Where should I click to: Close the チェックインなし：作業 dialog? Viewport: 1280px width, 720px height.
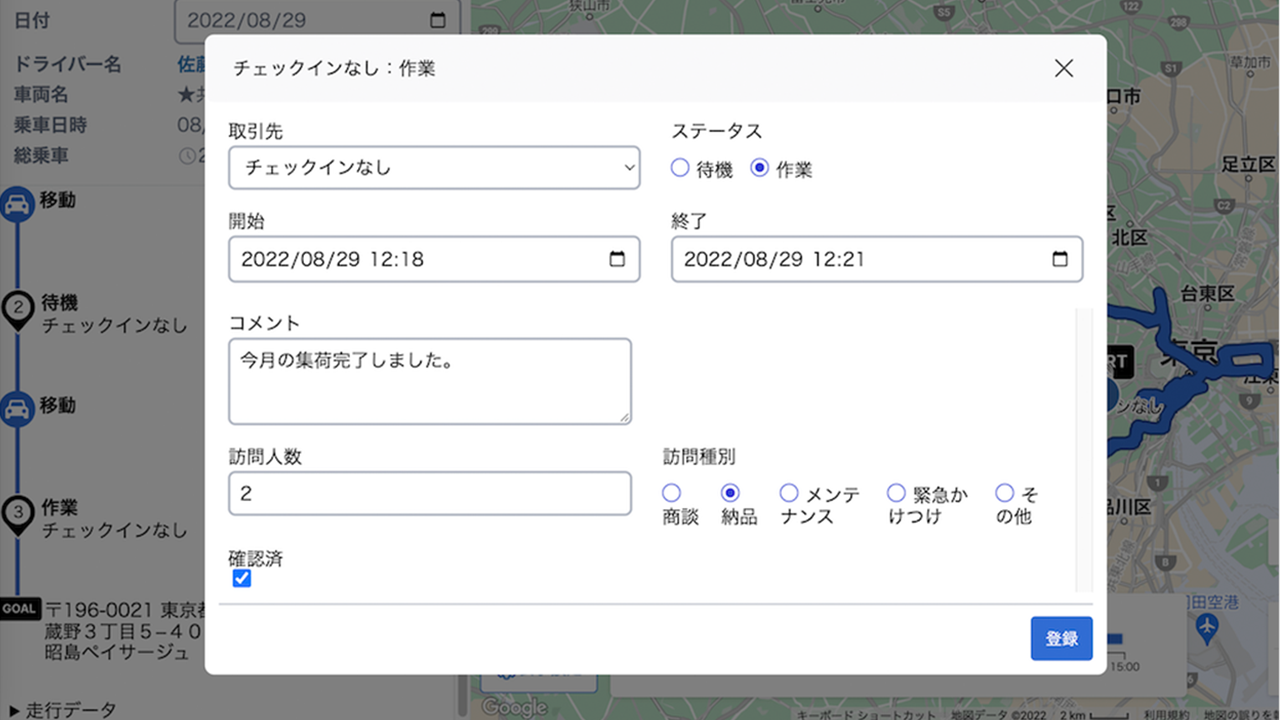pyautogui.click(x=1064, y=68)
